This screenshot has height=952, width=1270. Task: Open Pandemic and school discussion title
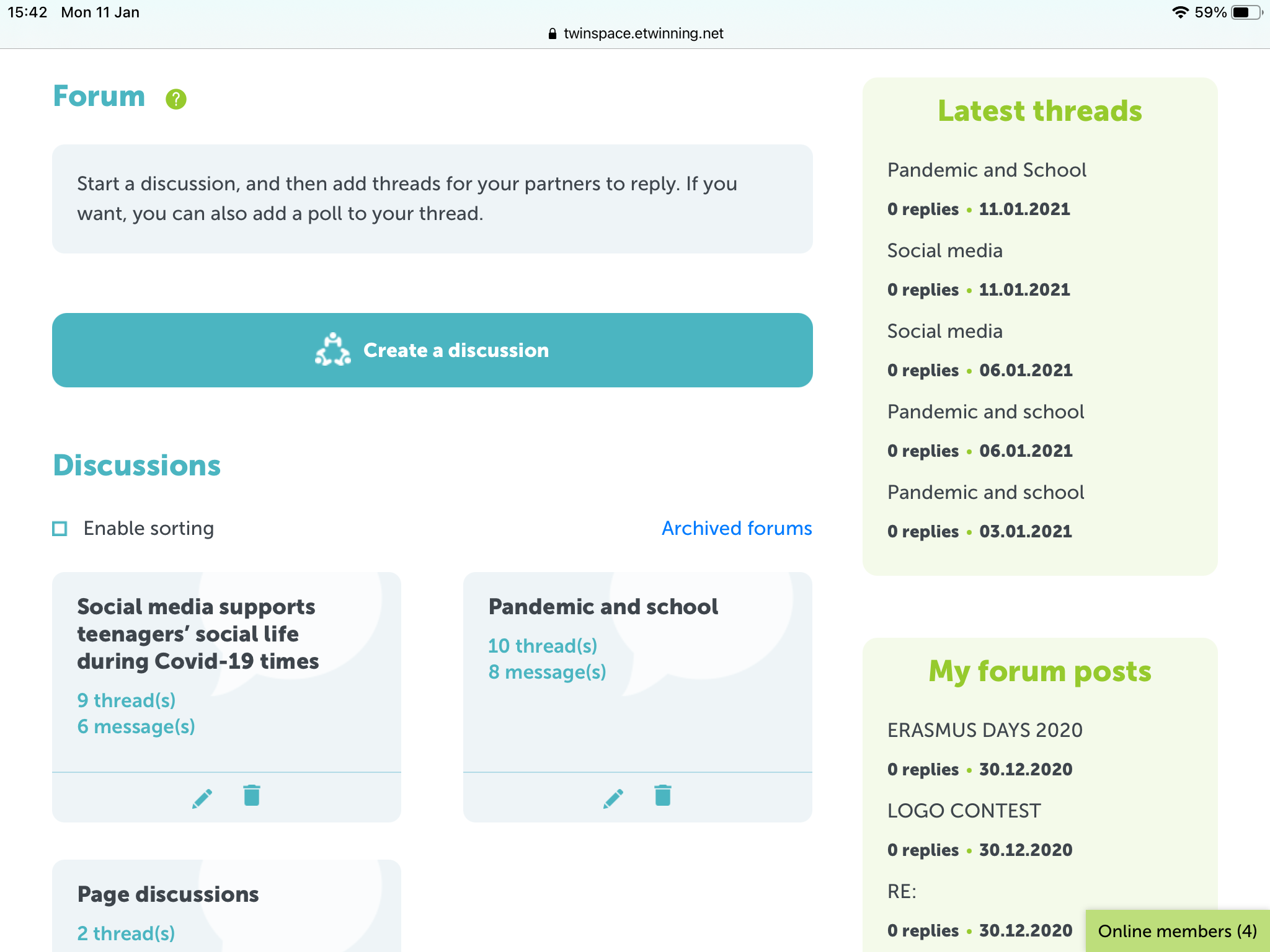pos(603,606)
